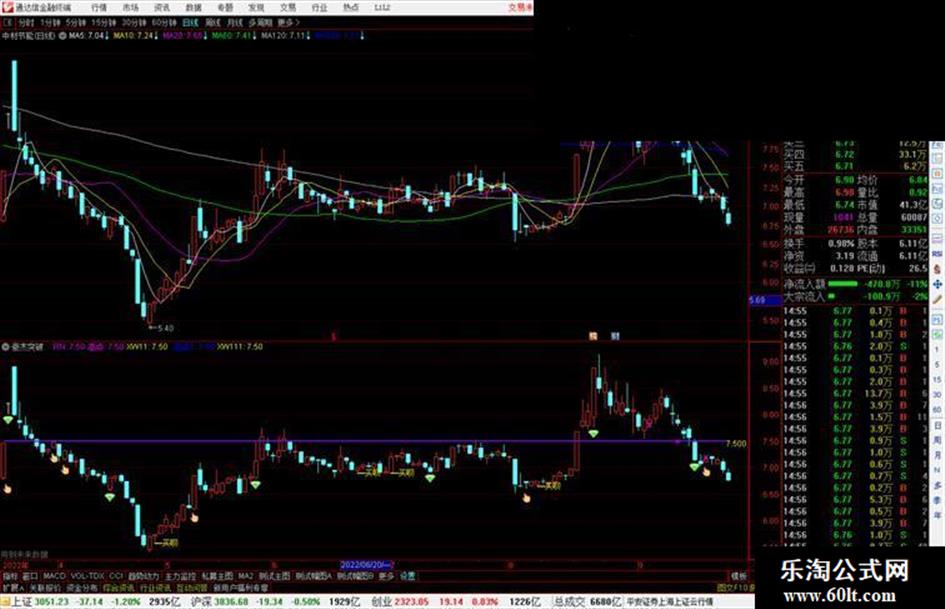Click the dollar sign sidebar icon

point(937,270)
